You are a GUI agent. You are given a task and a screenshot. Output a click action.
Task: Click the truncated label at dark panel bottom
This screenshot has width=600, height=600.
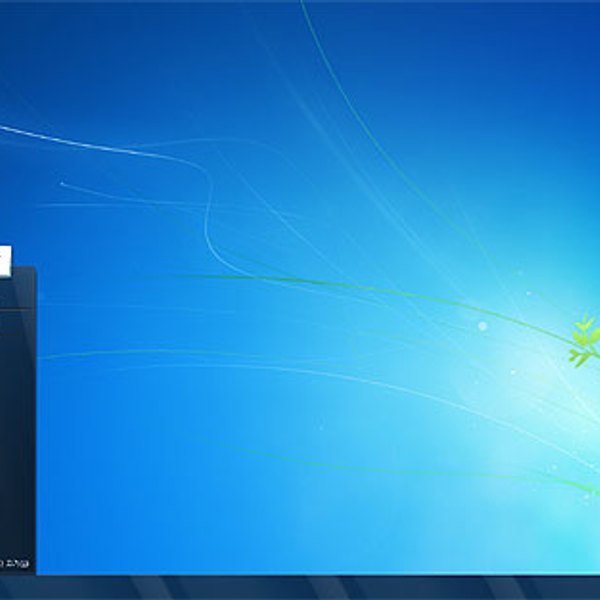pos(14,564)
